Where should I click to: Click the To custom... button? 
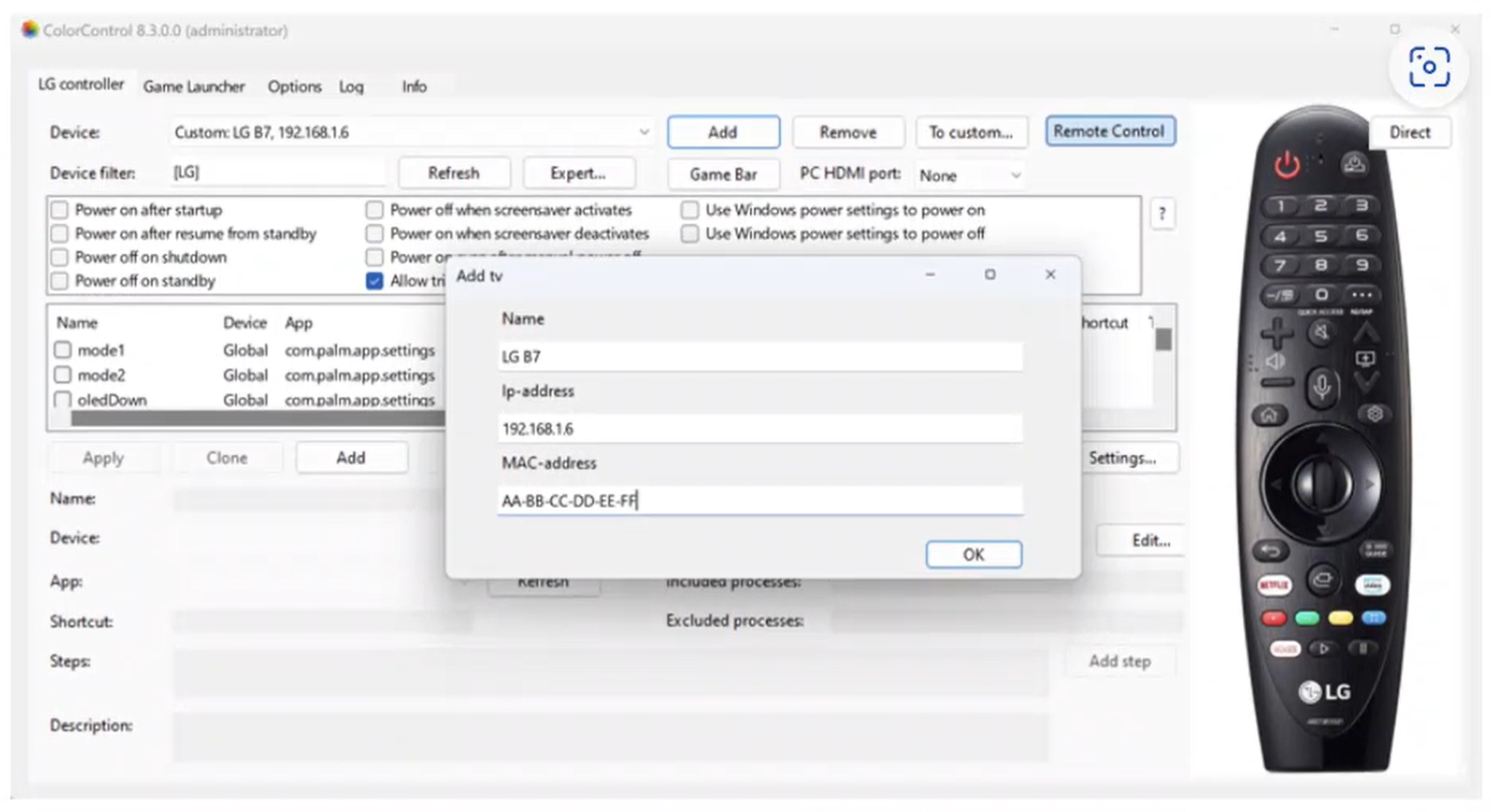point(971,132)
